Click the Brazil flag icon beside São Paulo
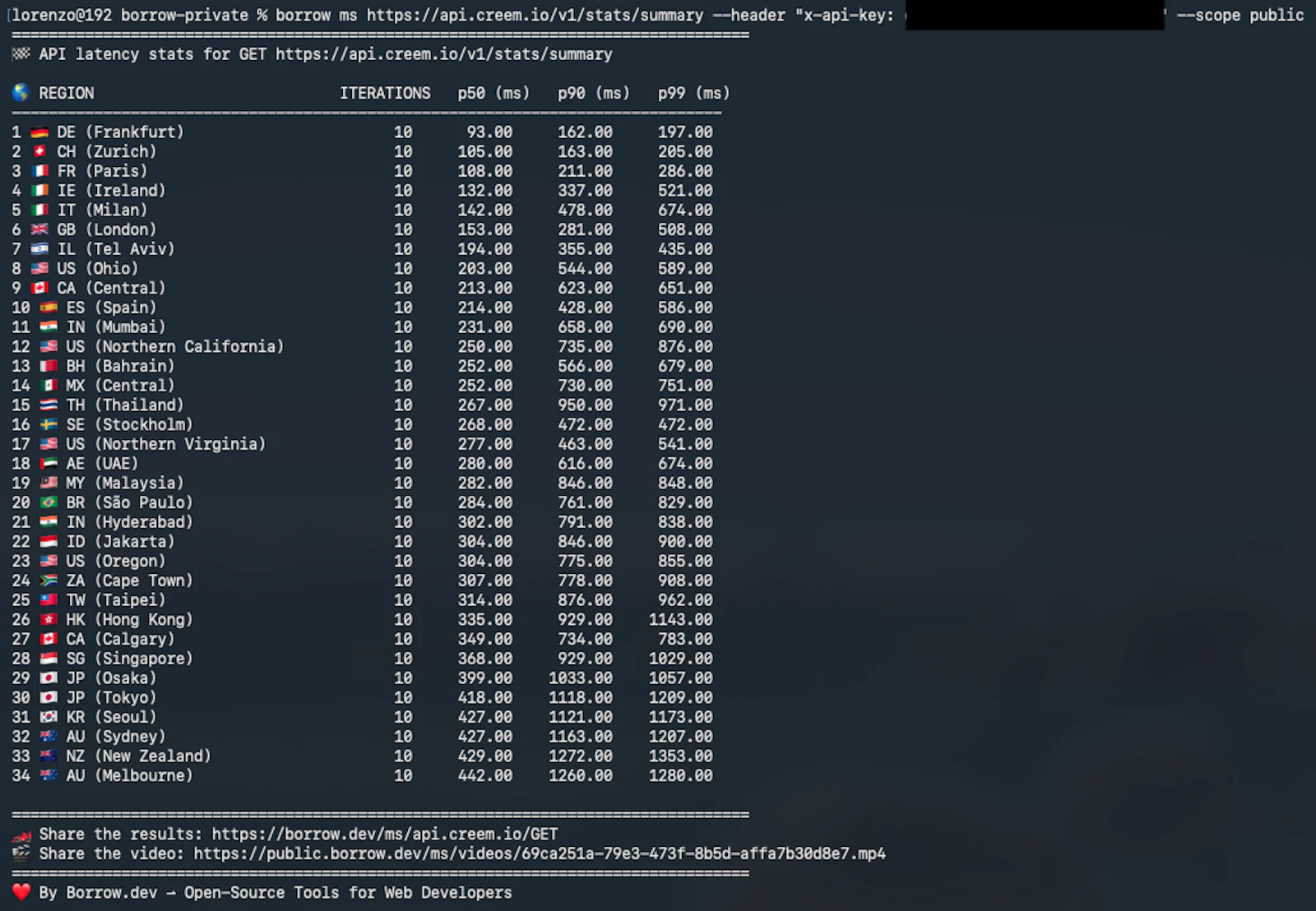The width and height of the screenshot is (1316, 911). point(49,502)
